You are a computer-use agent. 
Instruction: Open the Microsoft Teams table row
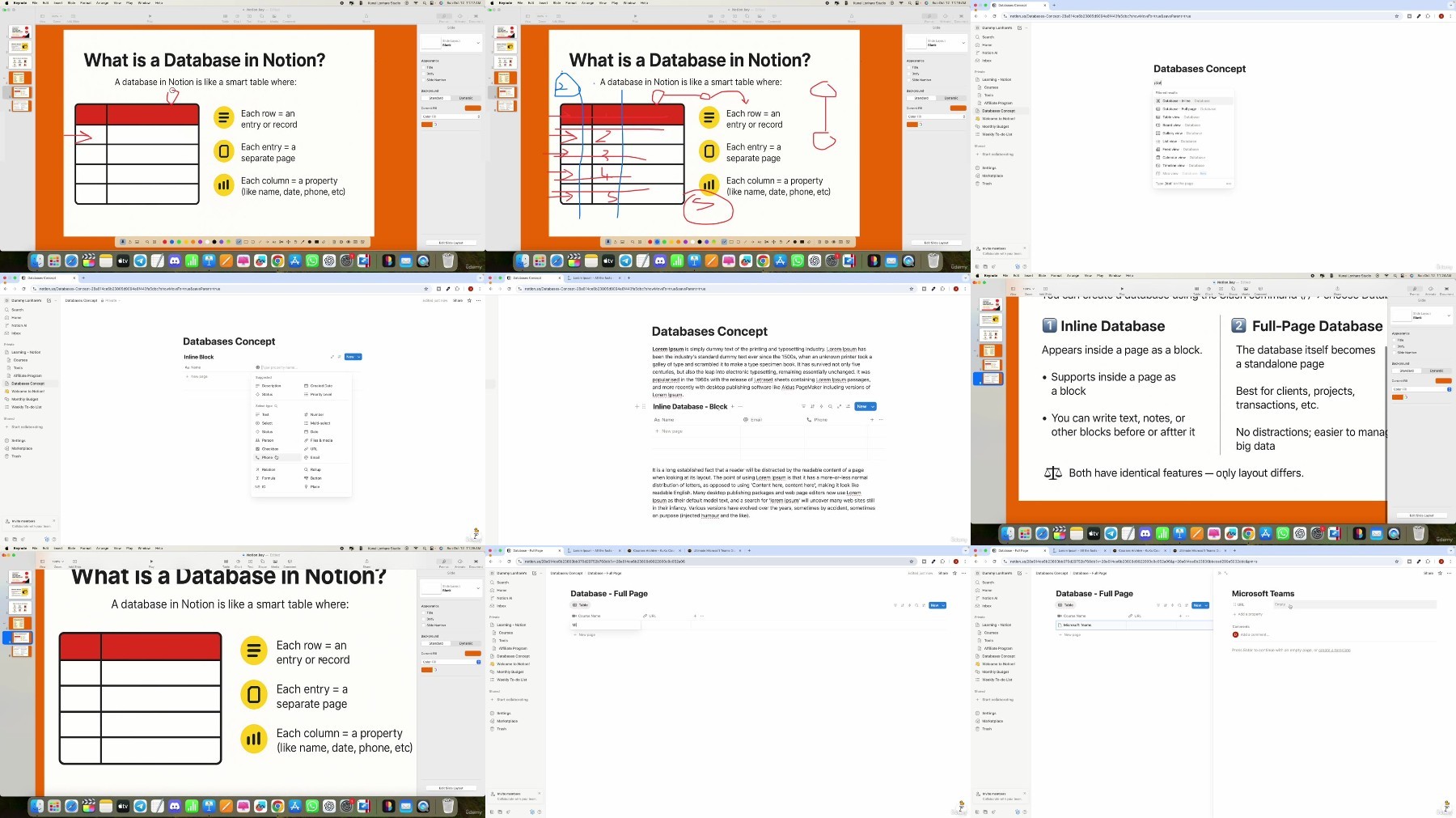pyautogui.click(x=1133, y=625)
